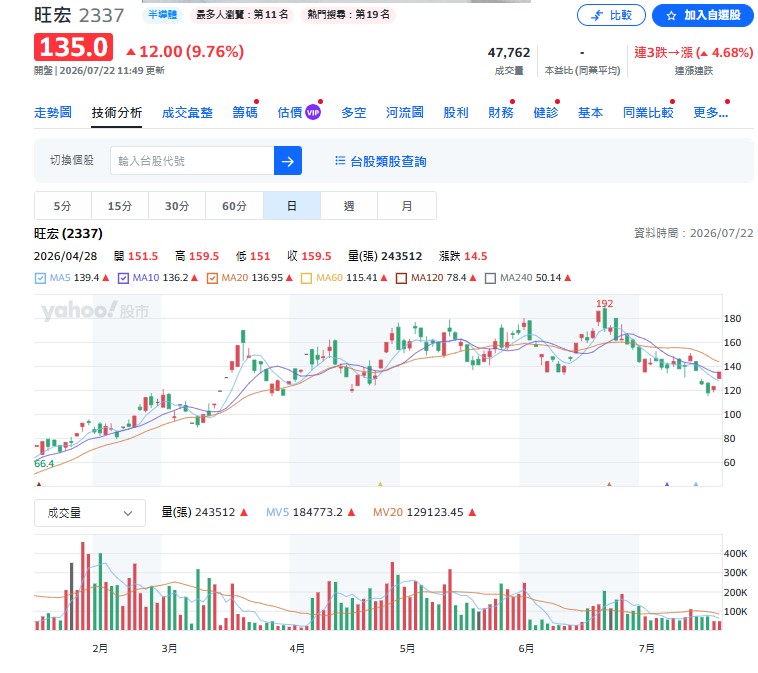Toggle the MA5 checkbox off
Image resolution: width=758 pixels, height=673 pixels.
40,278
